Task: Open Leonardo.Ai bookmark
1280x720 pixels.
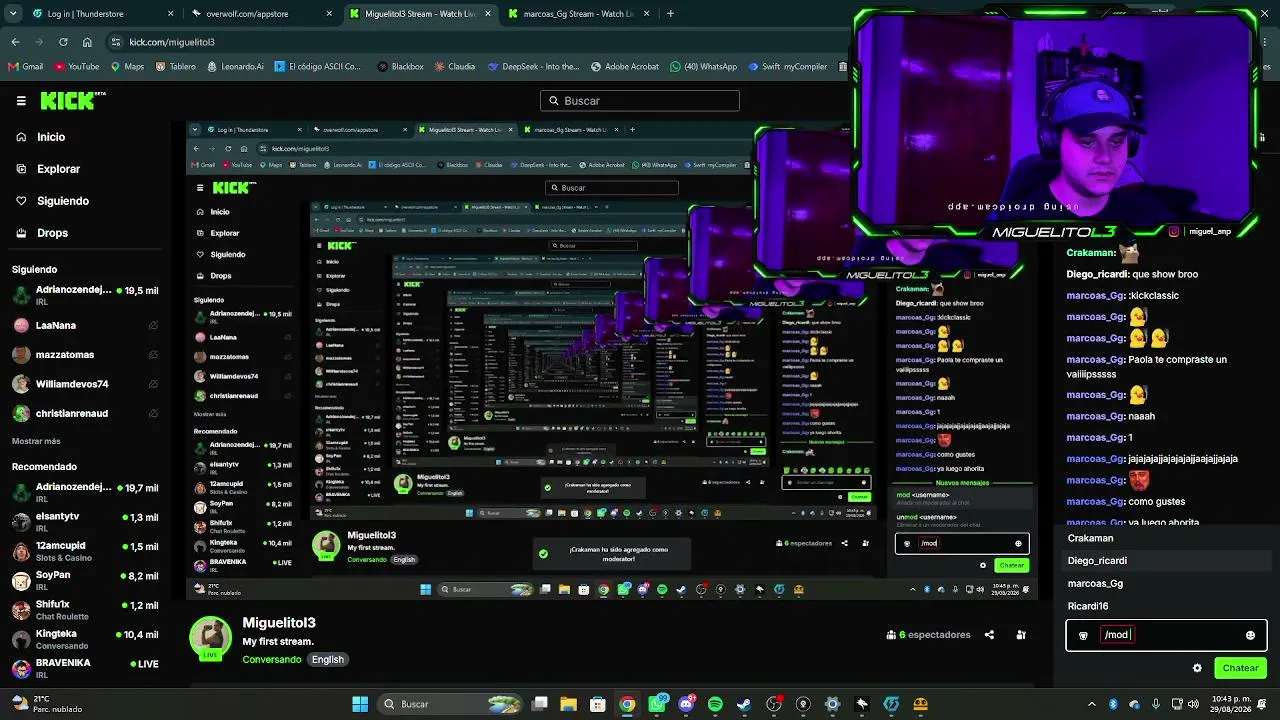Action: 235,67
